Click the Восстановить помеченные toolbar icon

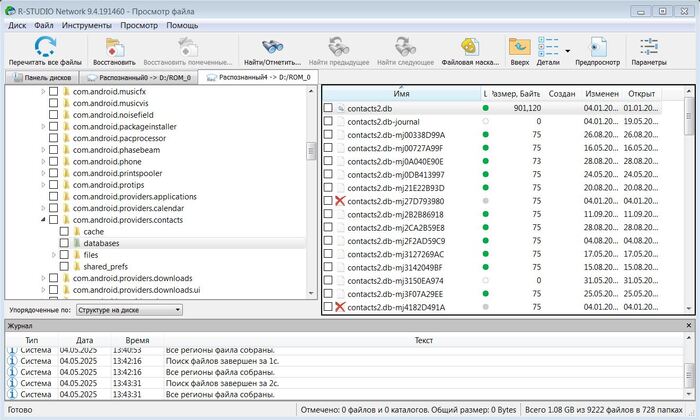coord(188,47)
